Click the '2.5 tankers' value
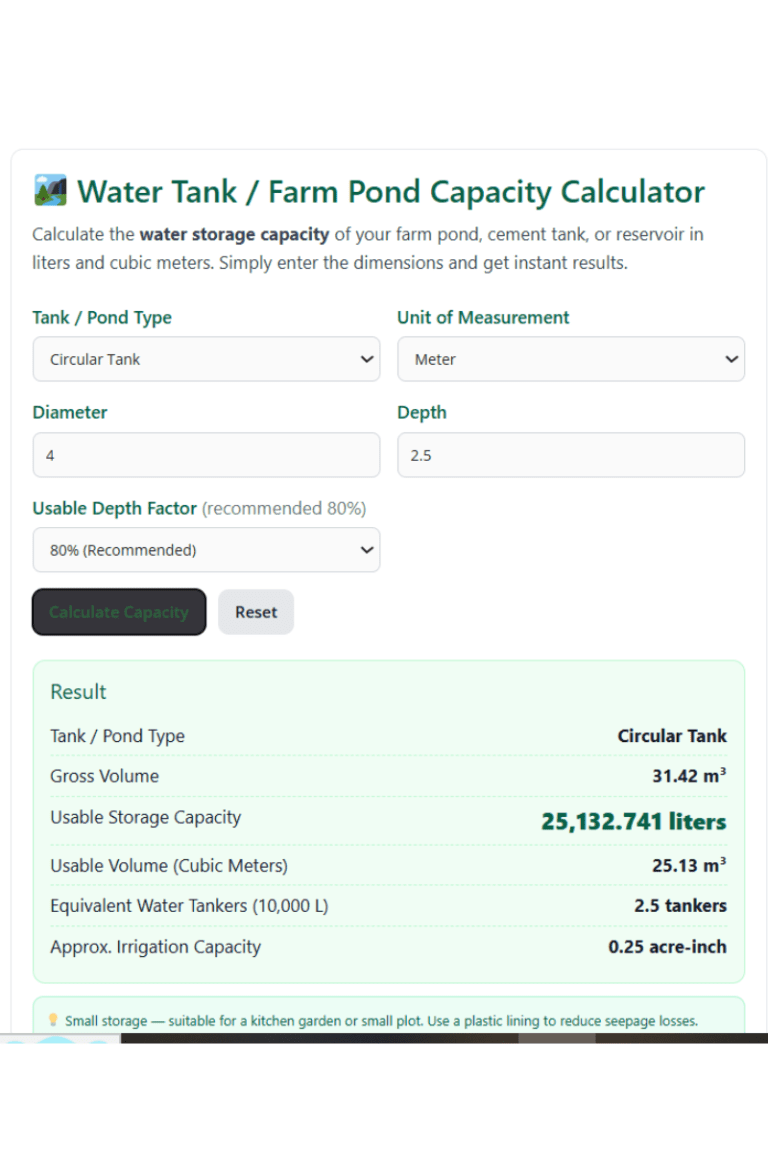This screenshot has height=1152, width=768. [x=680, y=906]
